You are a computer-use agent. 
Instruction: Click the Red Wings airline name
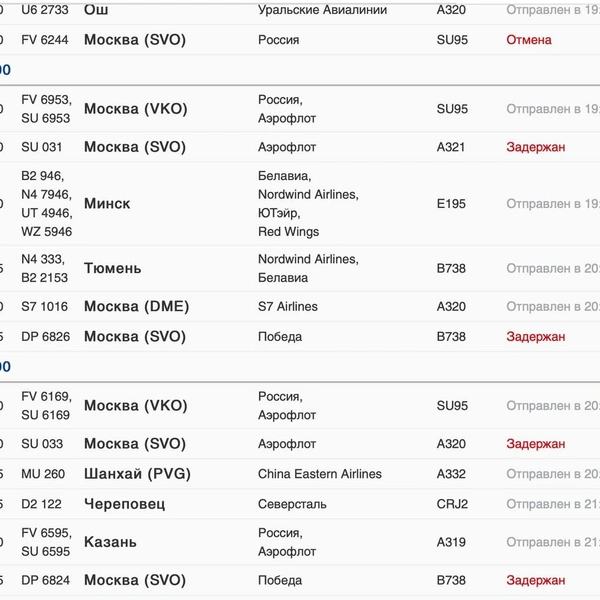pyautogui.click(x=288, y=232)
